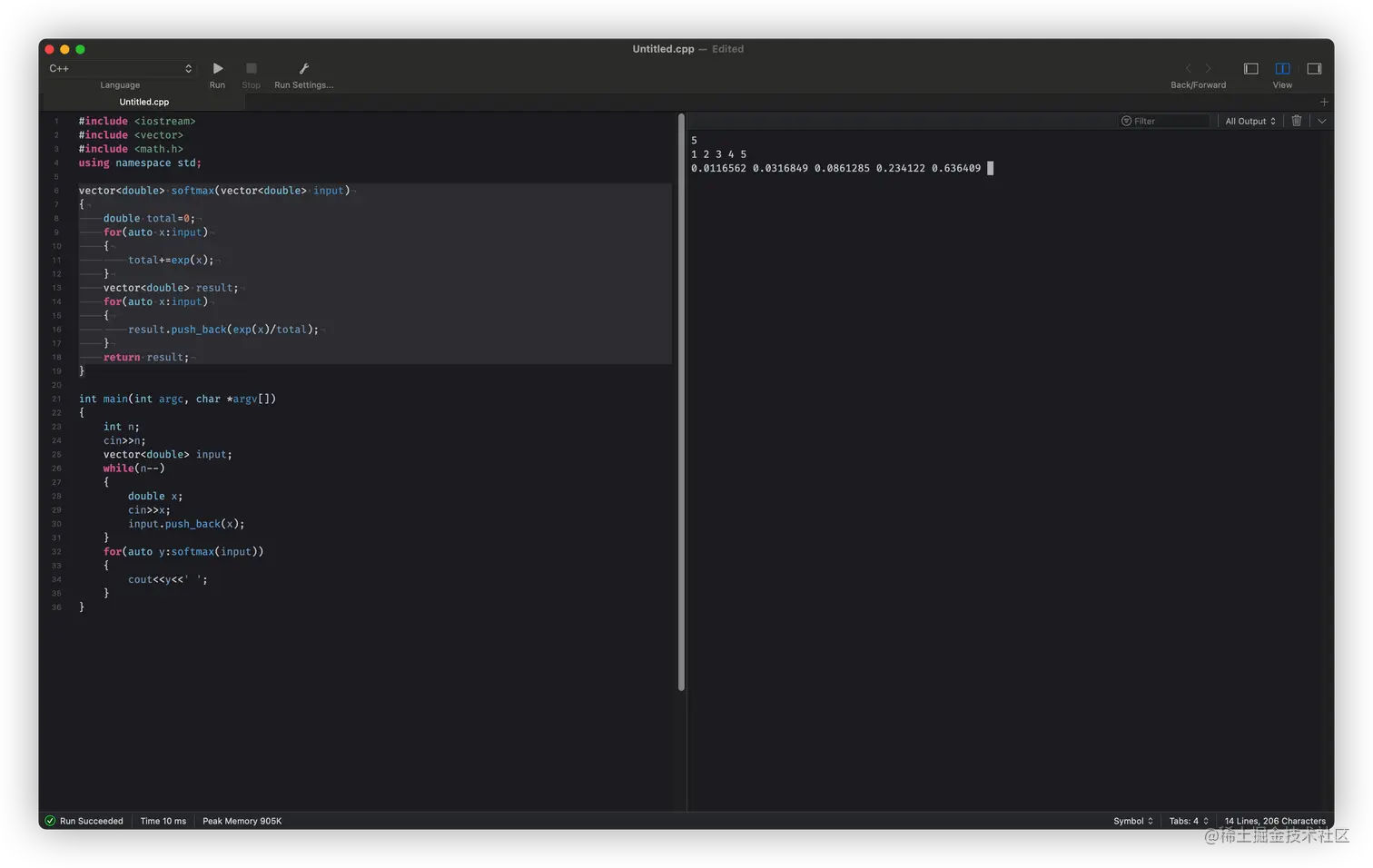Click the output Filter field
Viewport: 1373px width, 868px height.
1165,121
